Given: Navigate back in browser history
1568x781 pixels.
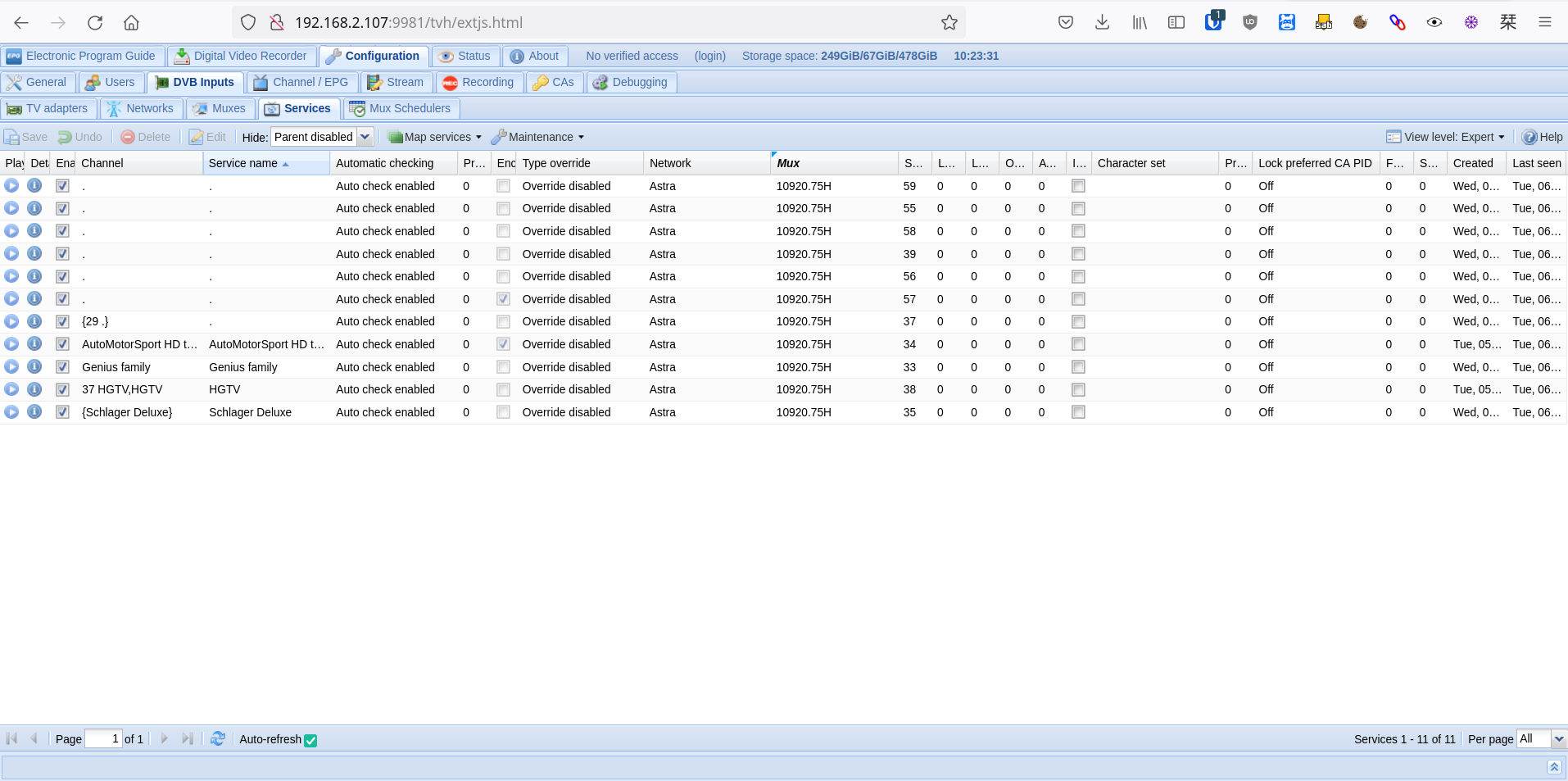Looking at the screenshot, I should point(22,23).
